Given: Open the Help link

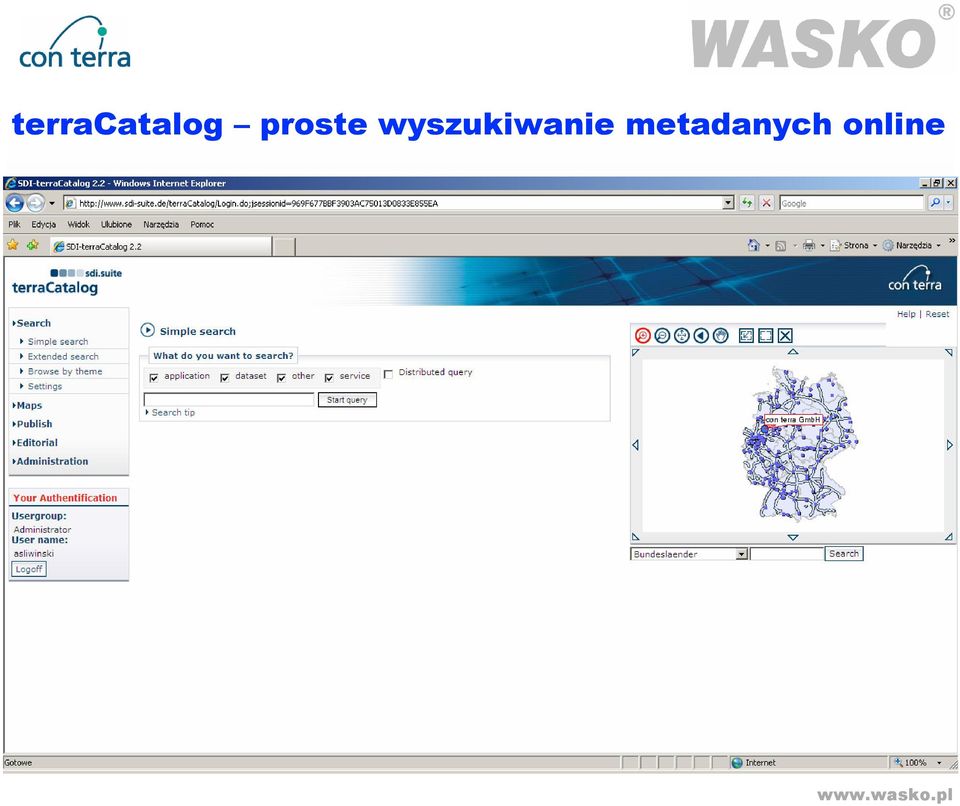Looking at the screenshot, I should pyautogui.click(x=906, y=314).
